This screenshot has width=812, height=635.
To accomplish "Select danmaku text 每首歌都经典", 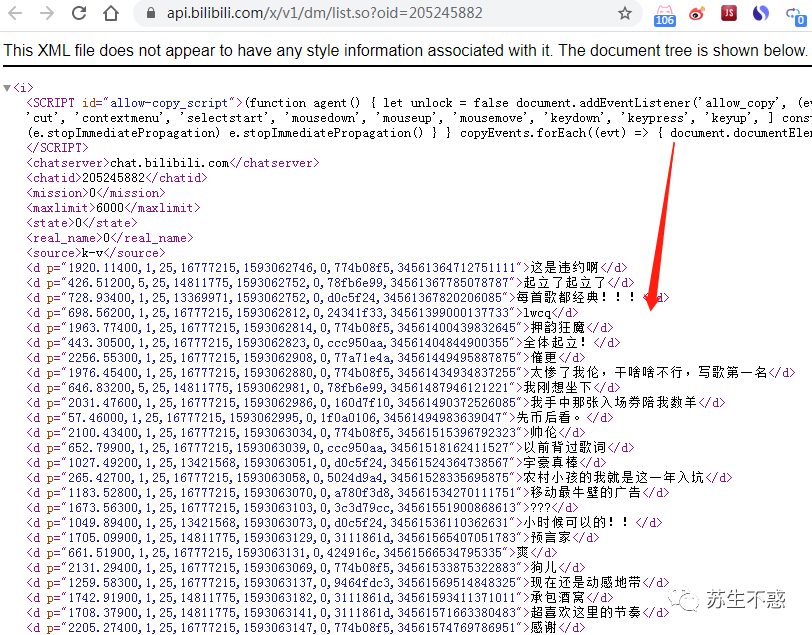I will (558, 298).
